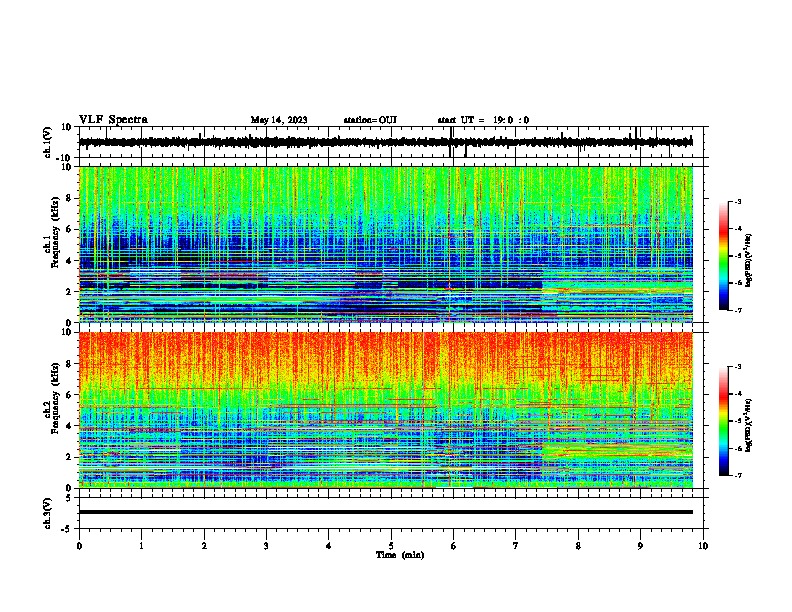Click the "VLF Spectra" title text
Image resolution: width=792 pixels, height=612 pixels.
point(113,120)
